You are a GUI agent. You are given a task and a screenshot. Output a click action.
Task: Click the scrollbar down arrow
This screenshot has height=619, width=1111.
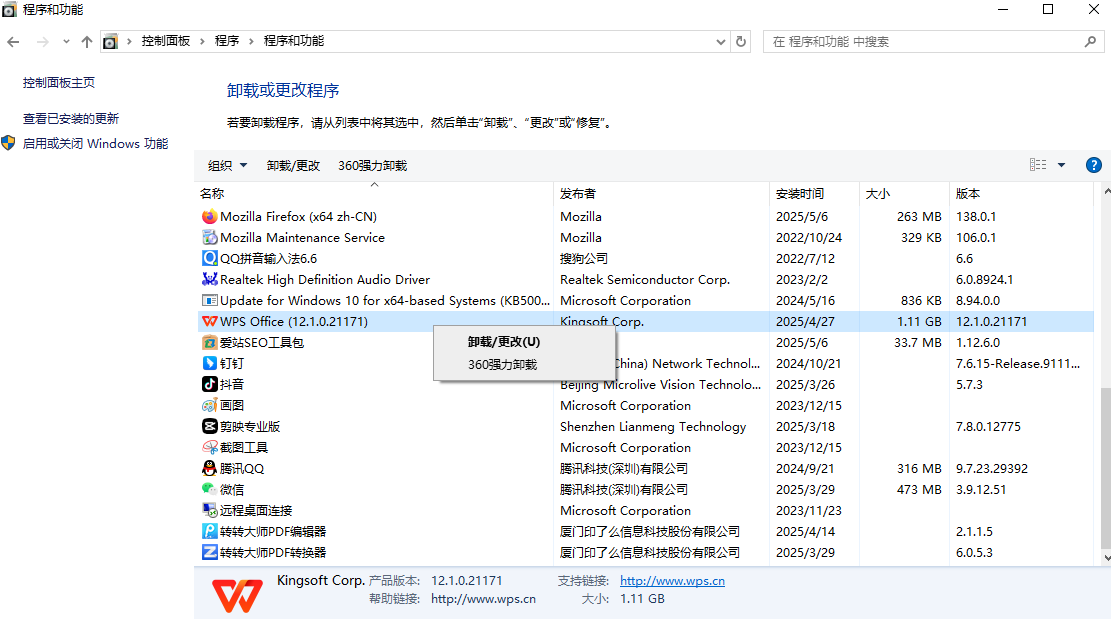point(1106,558)
